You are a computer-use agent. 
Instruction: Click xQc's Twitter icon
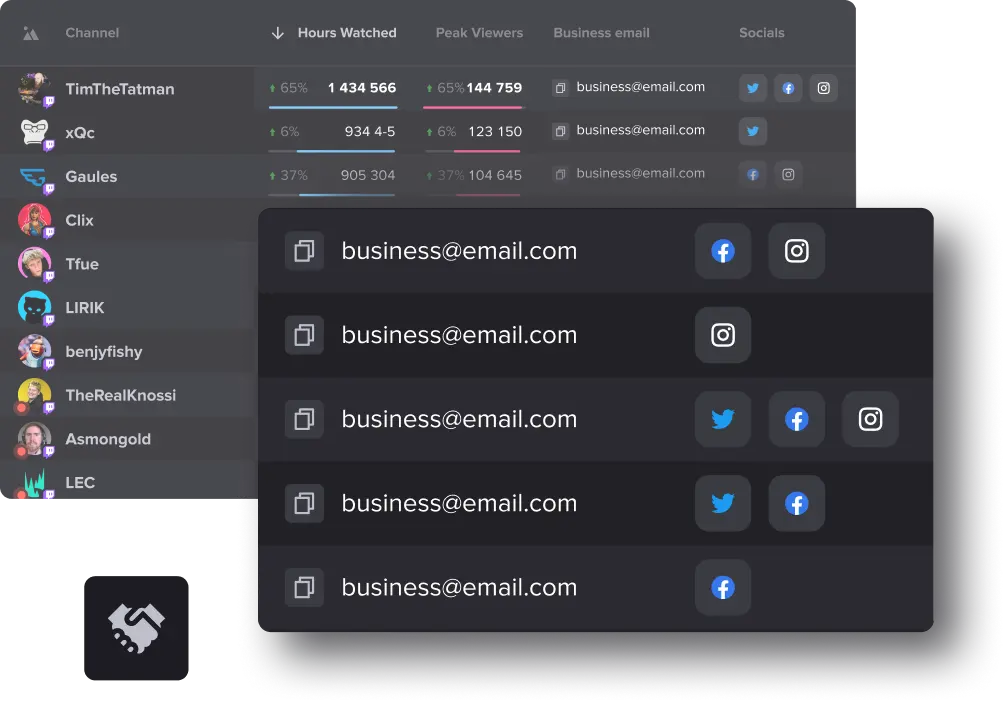753,131
